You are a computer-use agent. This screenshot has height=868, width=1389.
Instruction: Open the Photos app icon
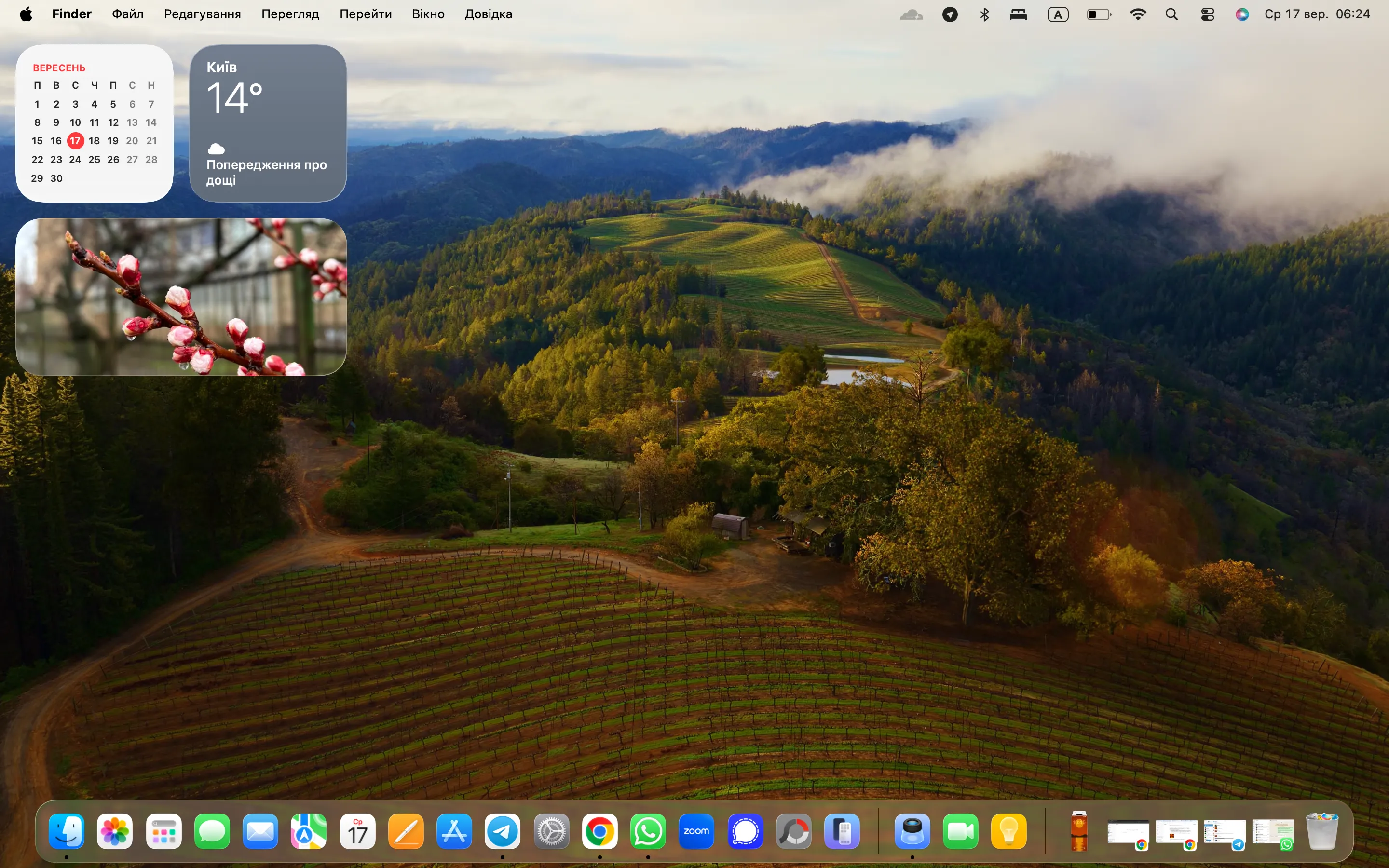pos(115,831)
